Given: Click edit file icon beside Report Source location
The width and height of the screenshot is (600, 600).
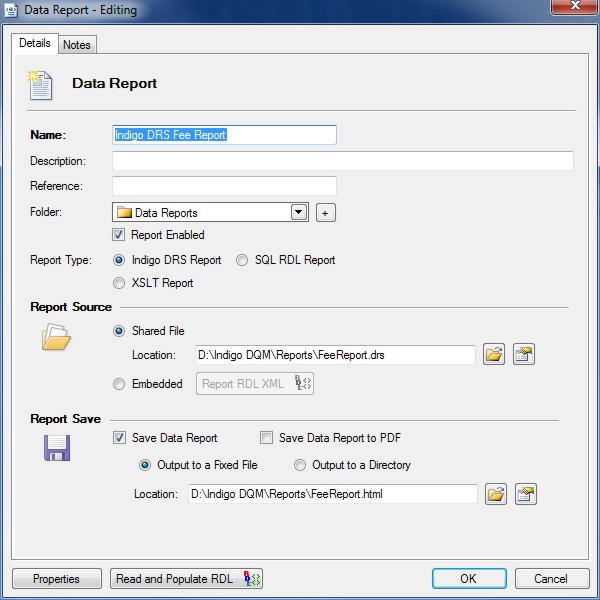Looking at the screenshot, I should tap(524, 355).
